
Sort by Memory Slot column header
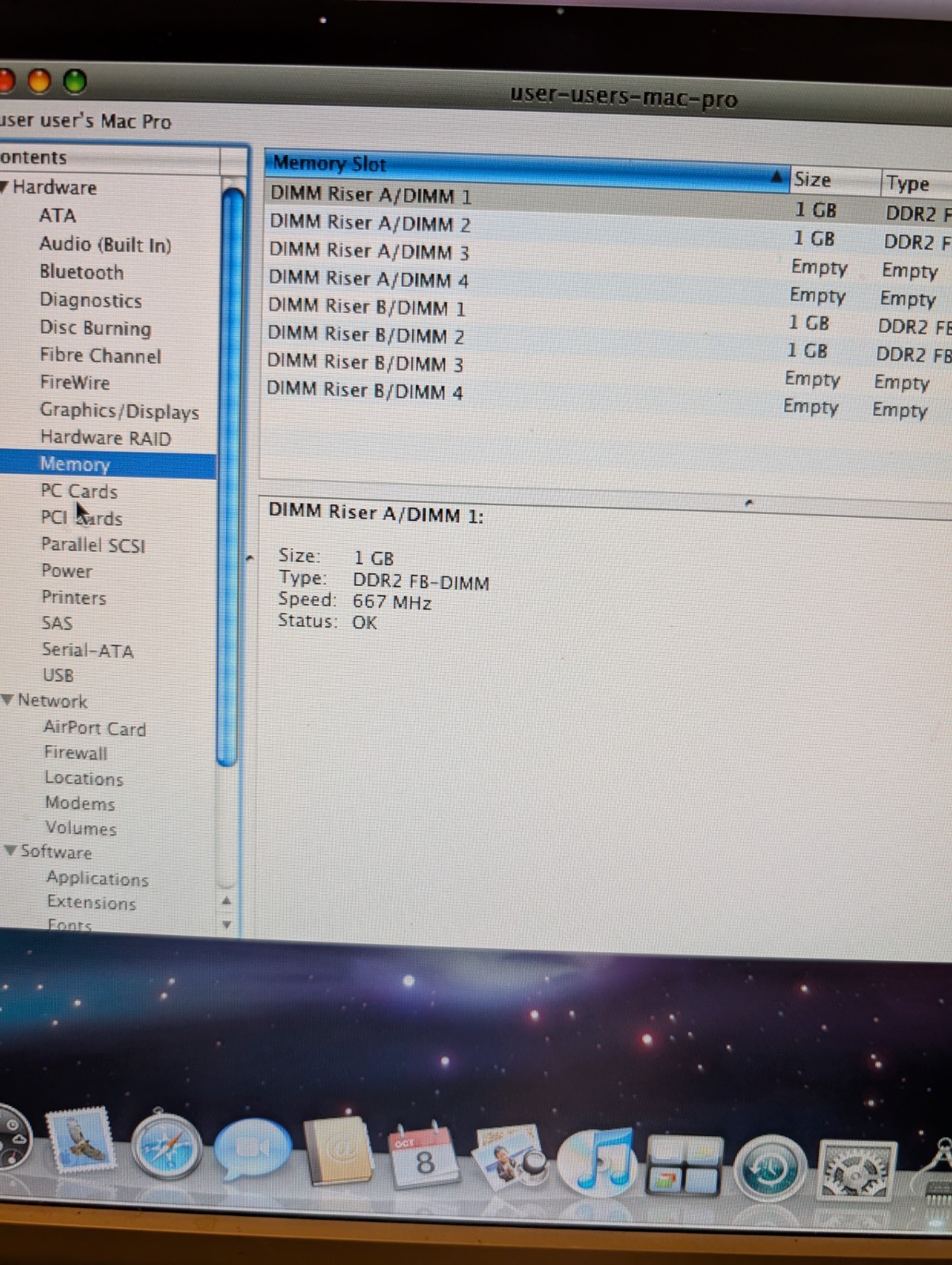click(x=525, y=168)
